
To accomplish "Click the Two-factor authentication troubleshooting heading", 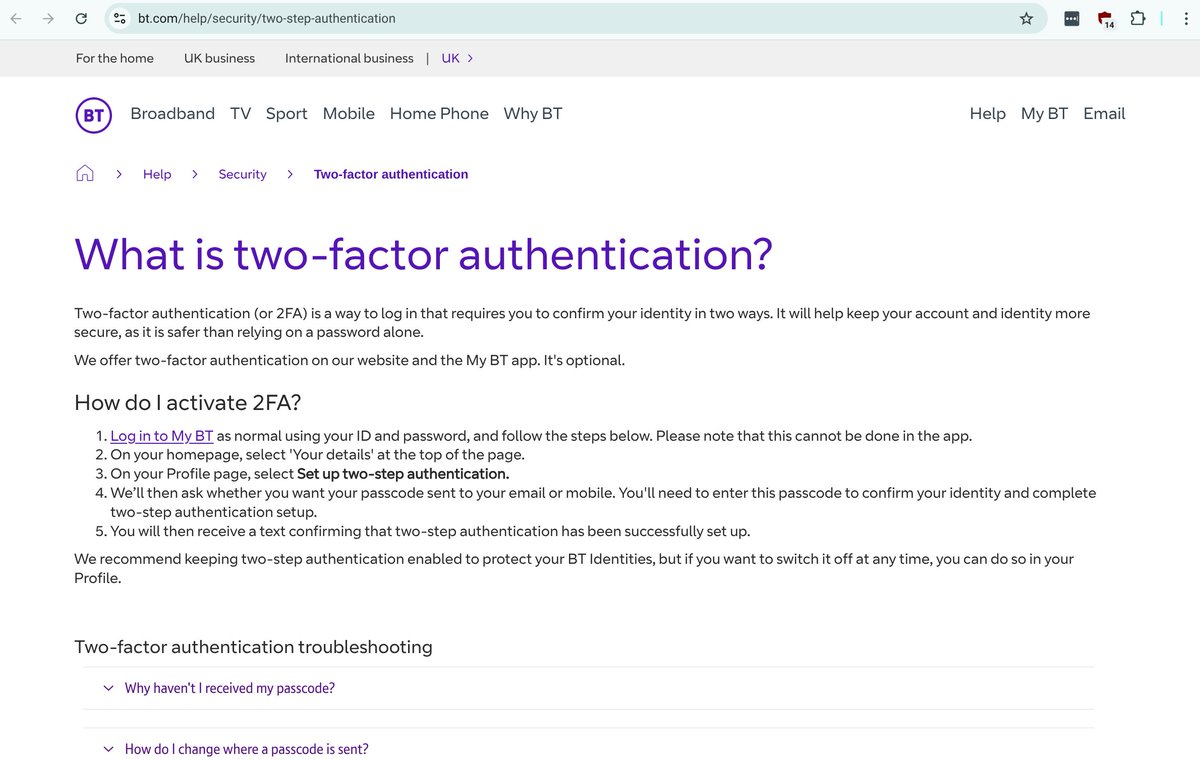I will coord(253,647).
